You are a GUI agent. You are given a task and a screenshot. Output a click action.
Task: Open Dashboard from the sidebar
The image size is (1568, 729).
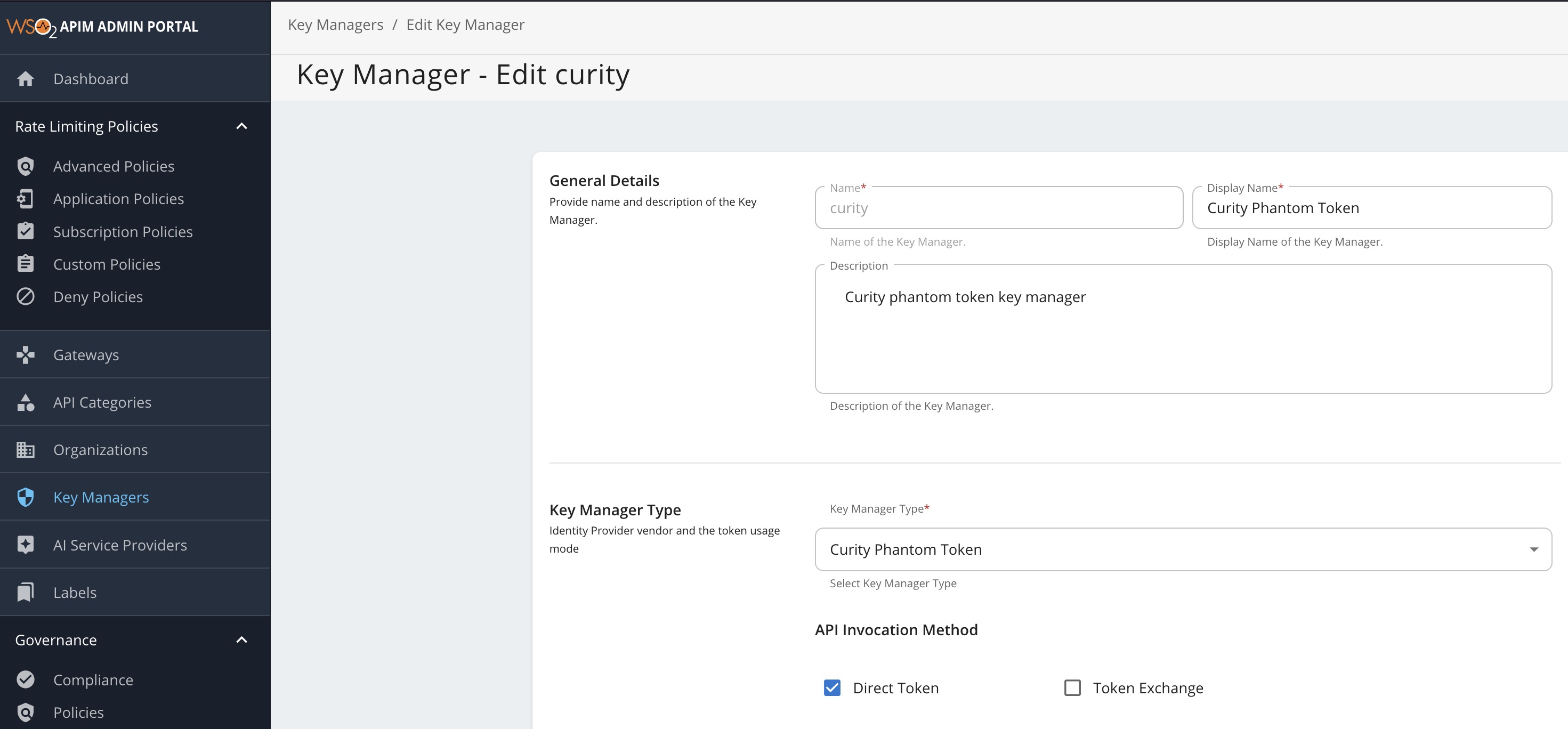click(135, 78)
